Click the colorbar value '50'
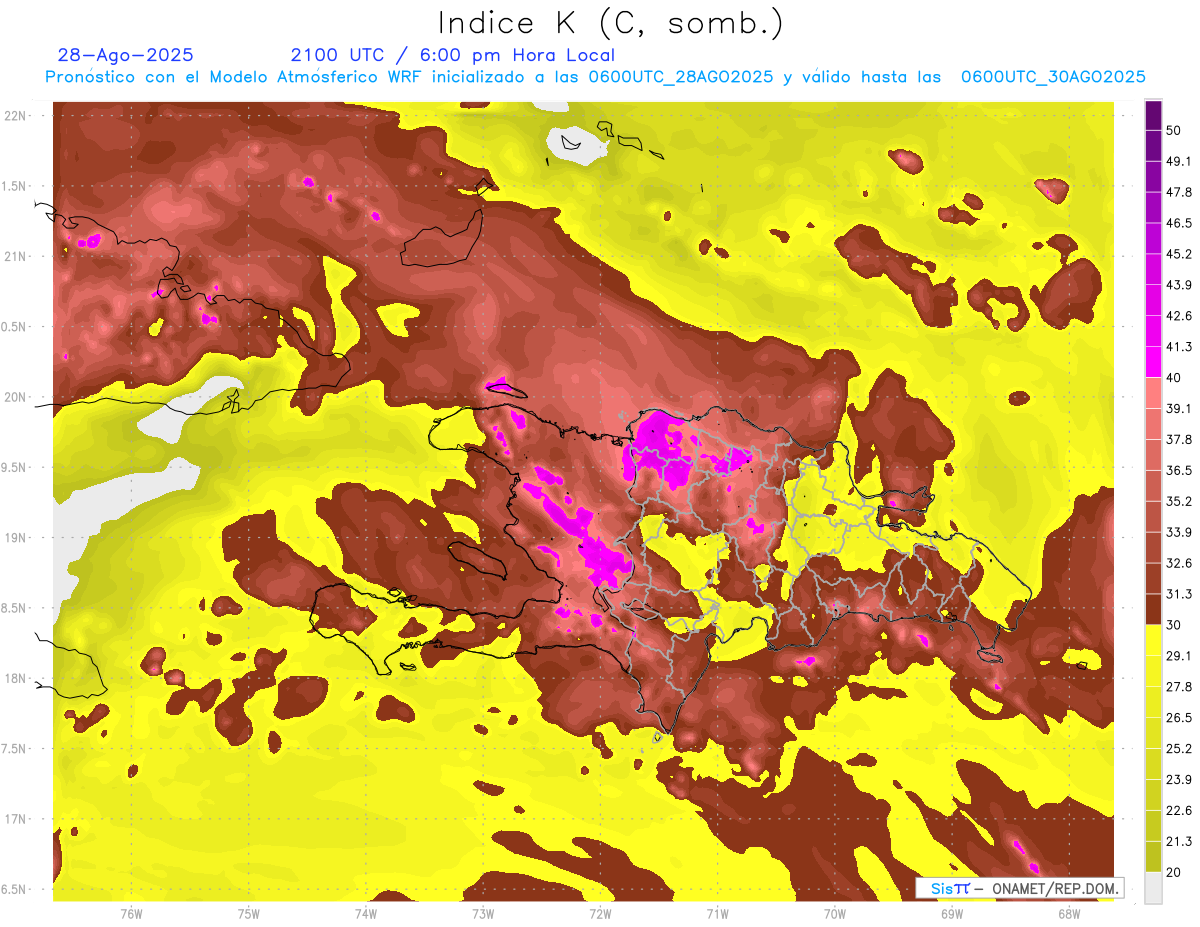The height and width of the screenshot is (927, 1200). click(x=1173, y=130)
